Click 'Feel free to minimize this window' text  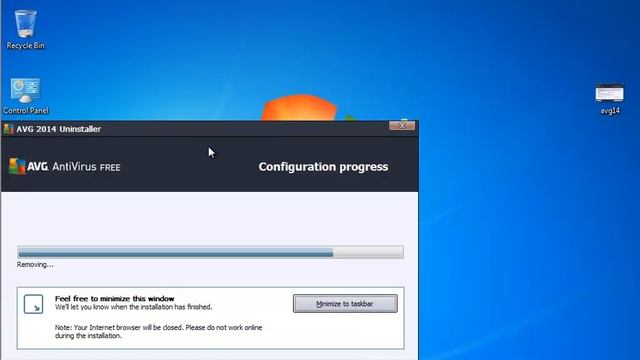[x=115, y=298]
